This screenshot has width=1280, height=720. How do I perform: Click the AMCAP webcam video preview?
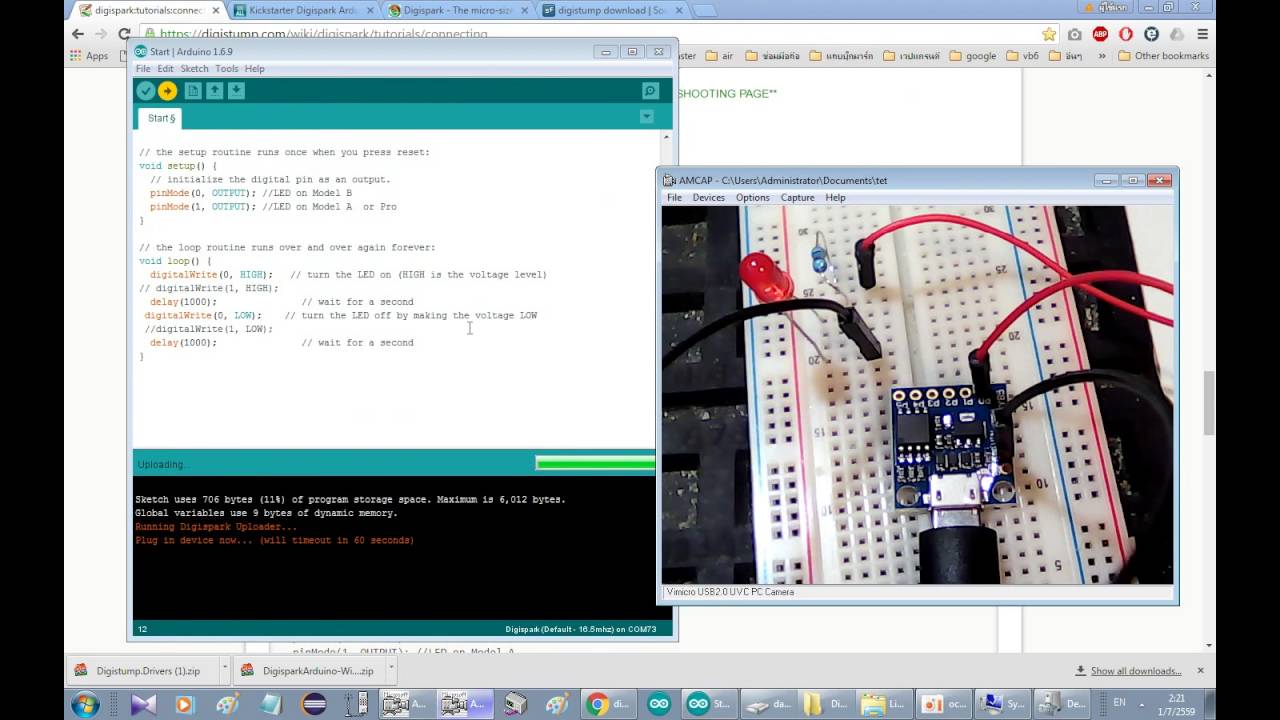(x=917, y=395)
